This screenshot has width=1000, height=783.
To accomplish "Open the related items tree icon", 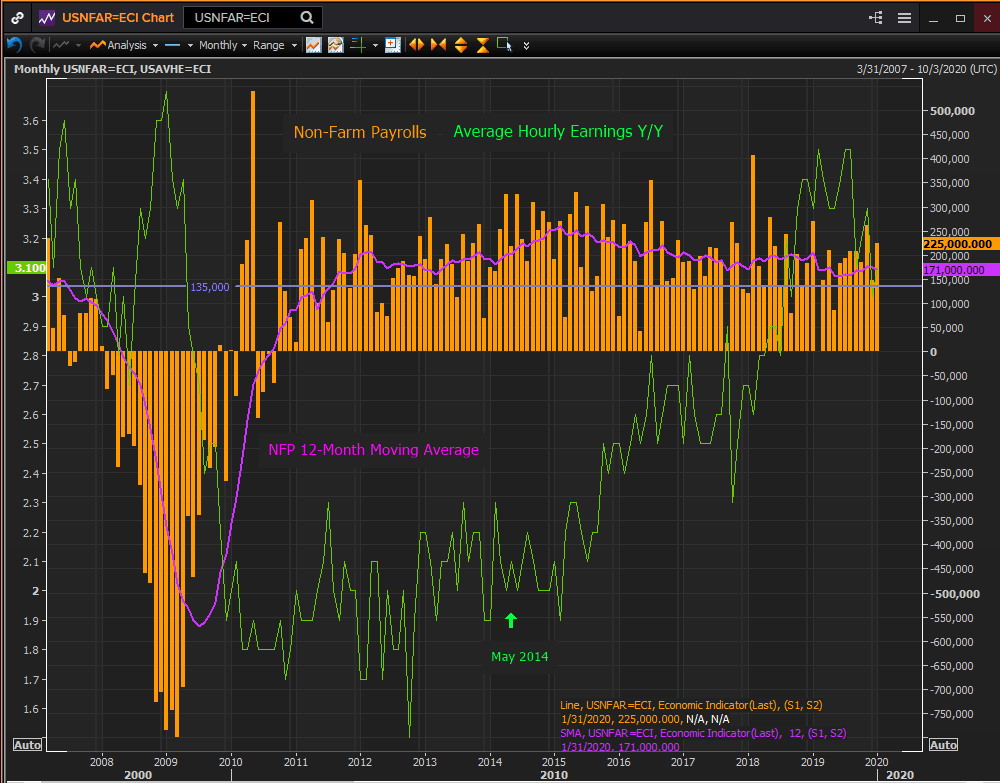I will click(x=877, y=18).
